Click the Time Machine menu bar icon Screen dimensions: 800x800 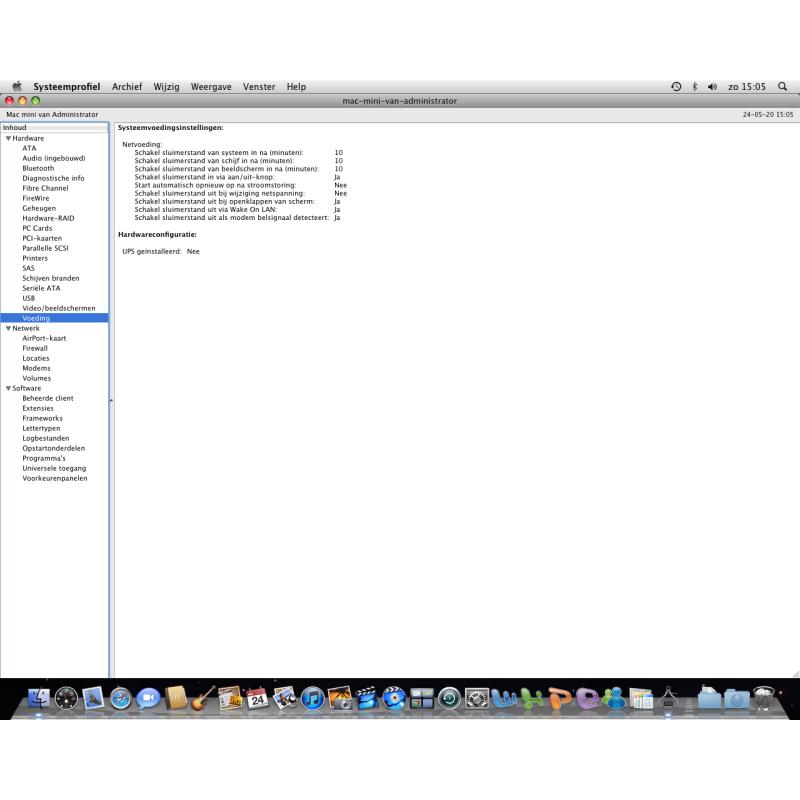tap(676, 87)
